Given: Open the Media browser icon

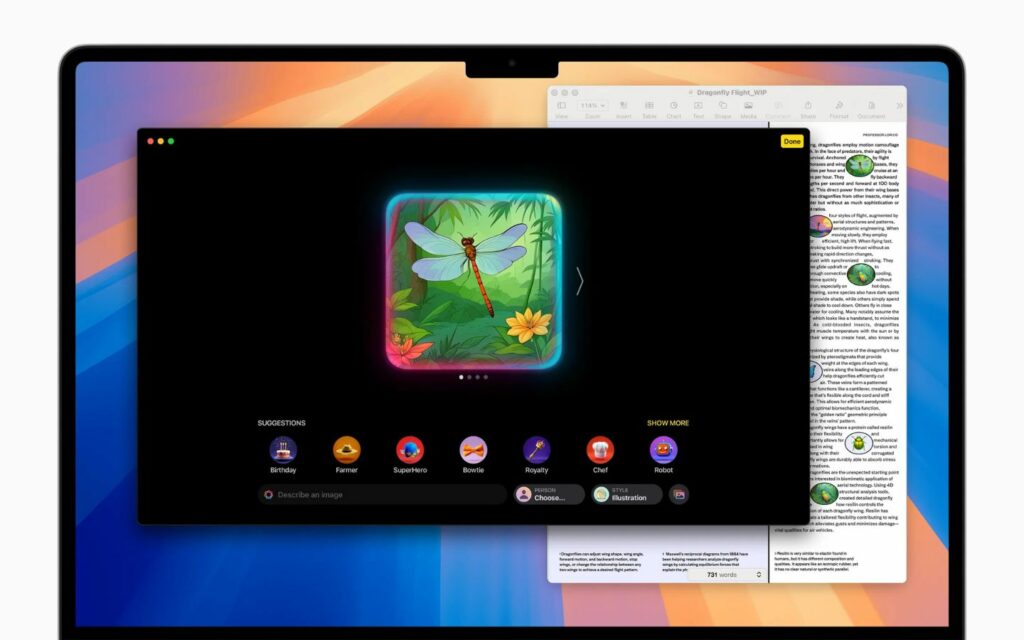Looking at the screenshot, I should (748, 106).
